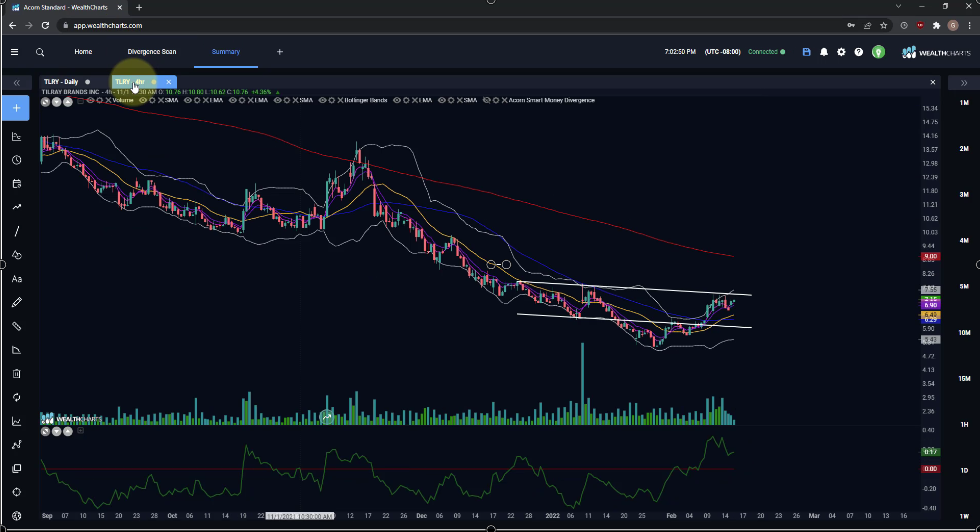Open settings gear for Volume indicator
The image size is (980, 532).
99,100
